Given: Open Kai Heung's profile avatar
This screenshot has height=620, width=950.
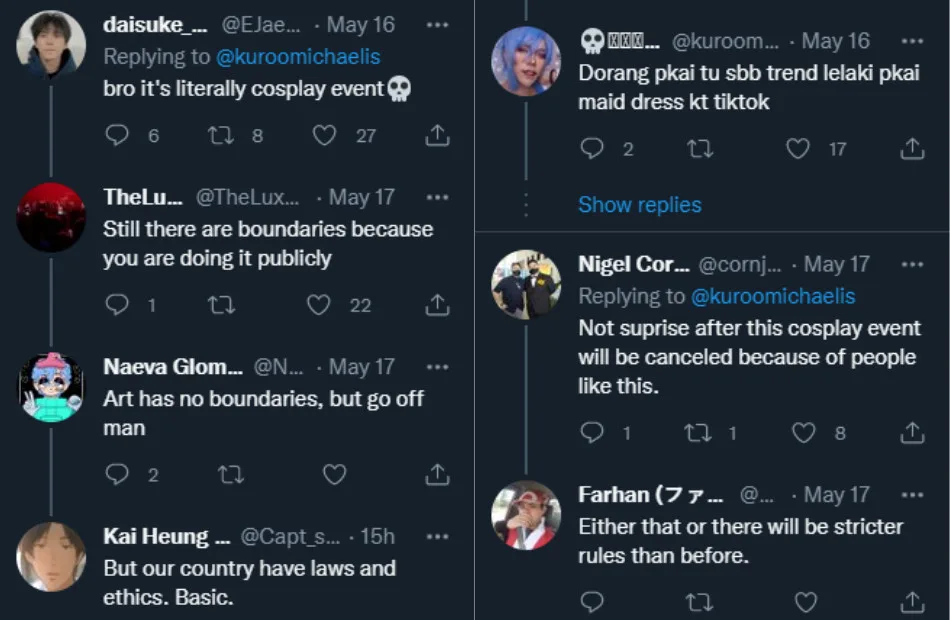Looking at the screenshot, I should pyautogui.click(x=51, y=556).
